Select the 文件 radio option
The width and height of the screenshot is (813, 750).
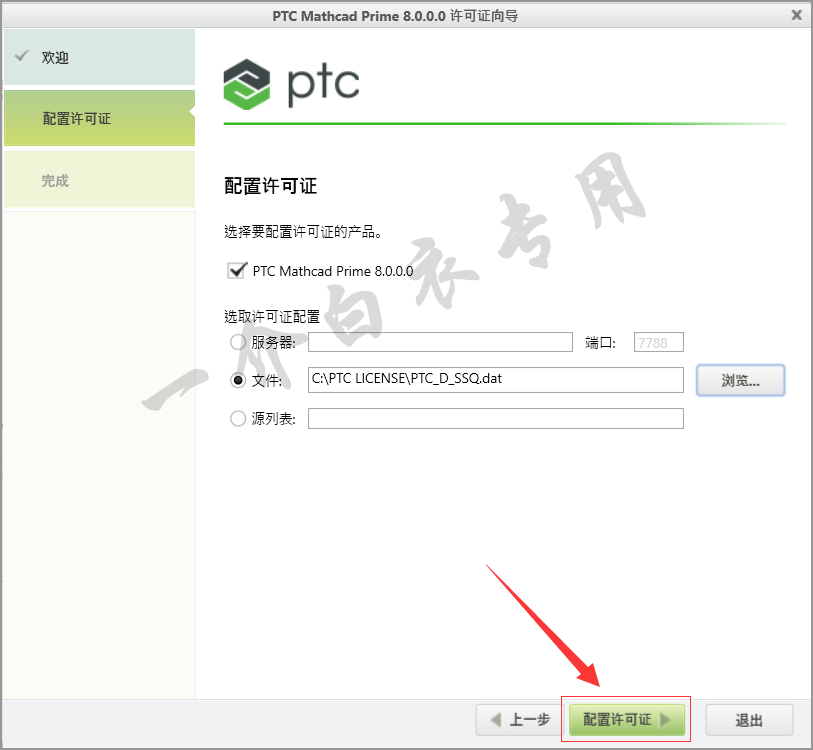[238, 380]
